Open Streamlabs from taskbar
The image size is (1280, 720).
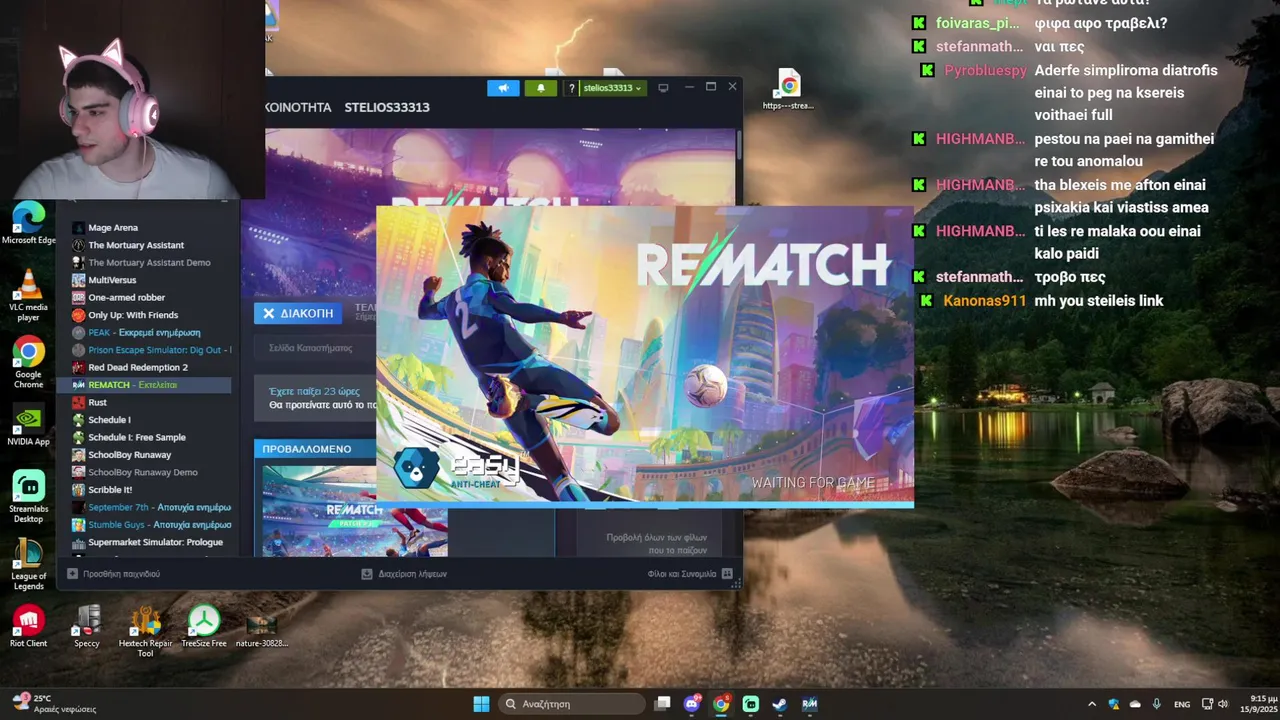[x=751, y=704]
